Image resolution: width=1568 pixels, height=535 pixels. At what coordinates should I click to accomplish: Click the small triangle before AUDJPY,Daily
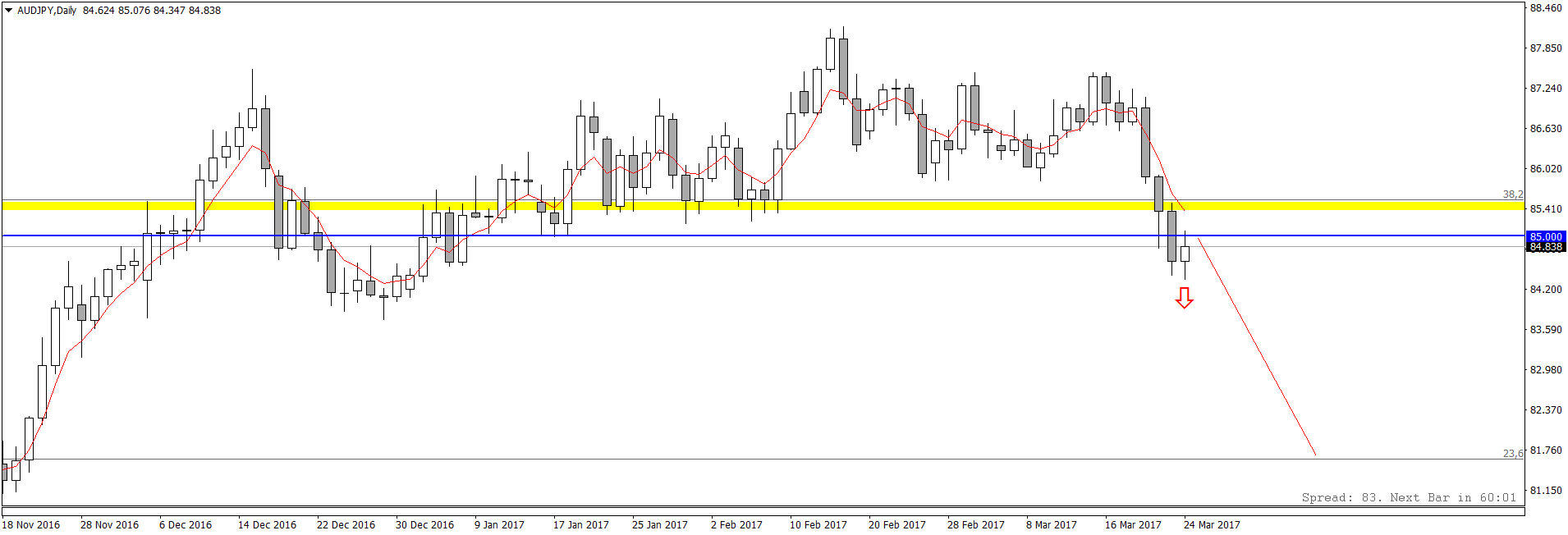(x=8, y=11)
